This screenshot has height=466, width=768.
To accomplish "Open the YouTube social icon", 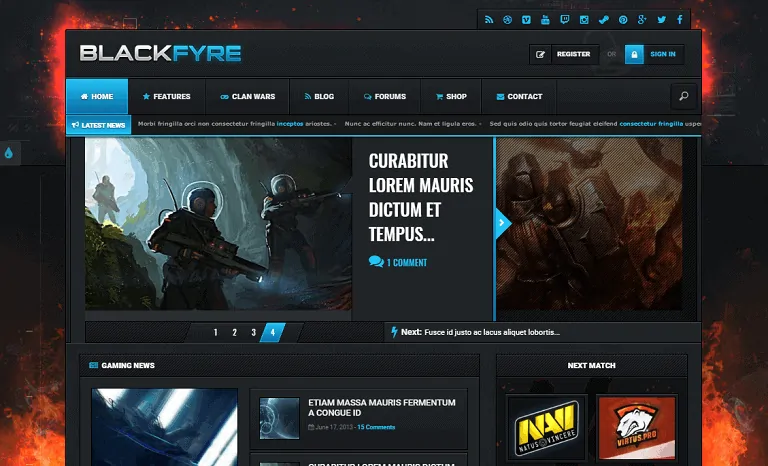I will point(545,20).
